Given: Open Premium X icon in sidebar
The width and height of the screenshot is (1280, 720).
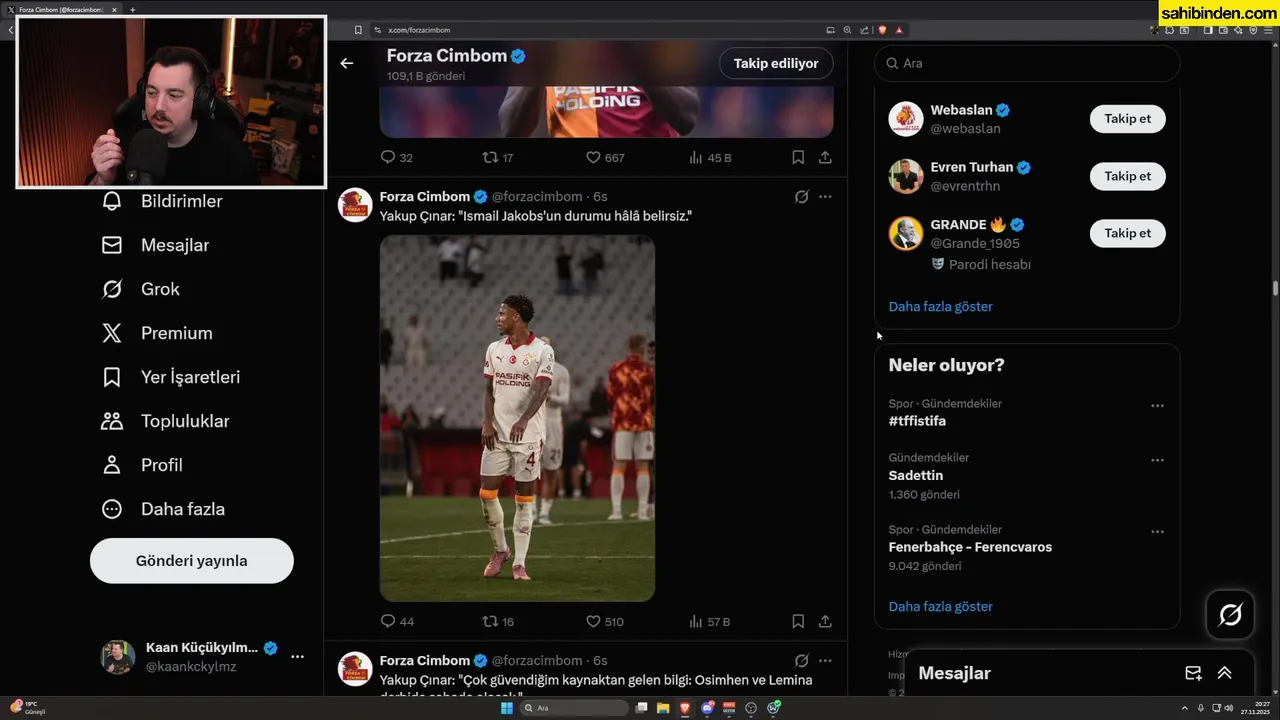Looking at the screenshot, I should [112, 333].
